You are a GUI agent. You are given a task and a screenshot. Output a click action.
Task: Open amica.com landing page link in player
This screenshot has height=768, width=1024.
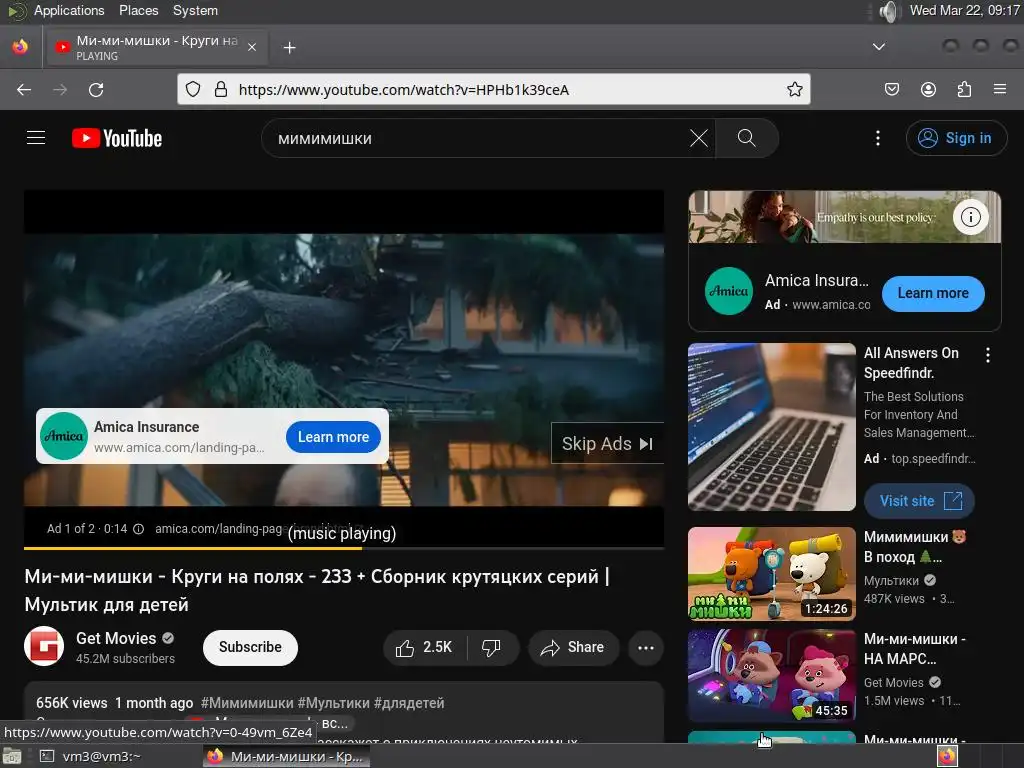219,529
